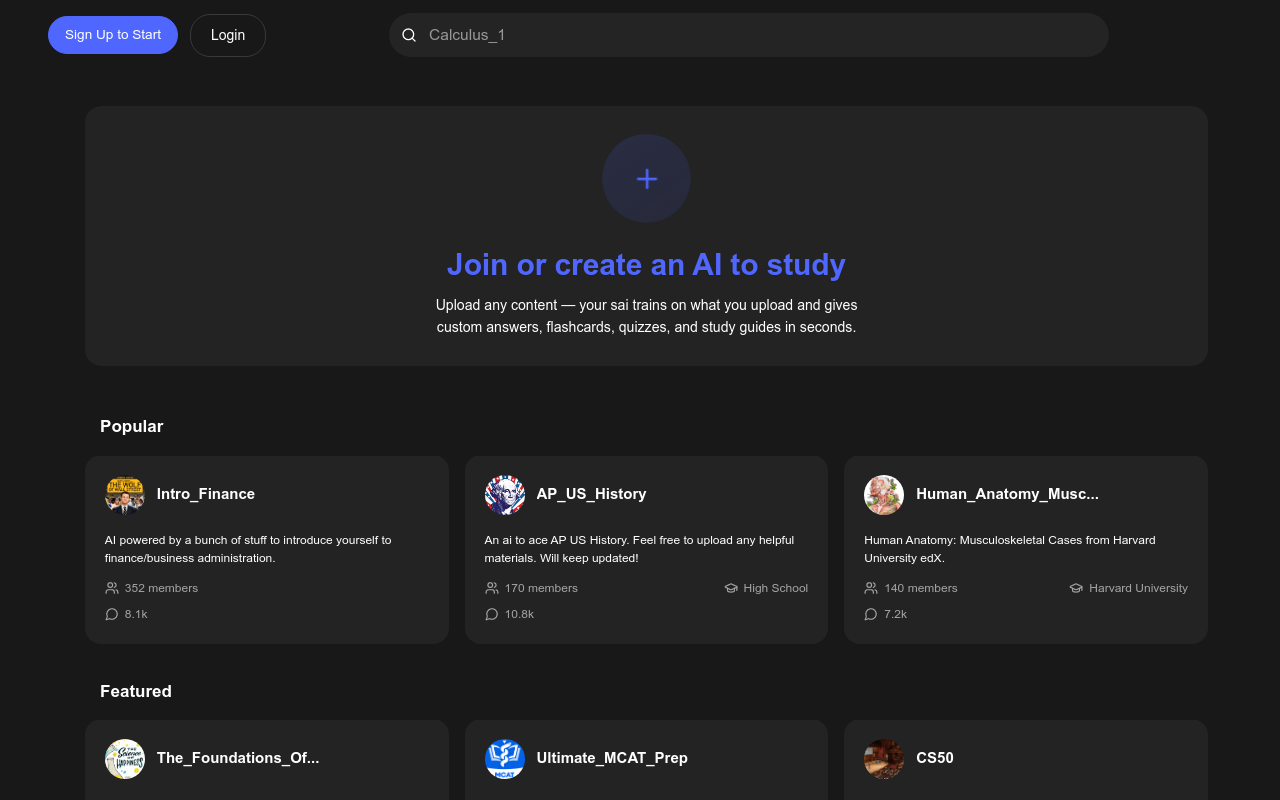Click graduation cap icon beside High School
Screen dimensions: 1280x800
731,588
